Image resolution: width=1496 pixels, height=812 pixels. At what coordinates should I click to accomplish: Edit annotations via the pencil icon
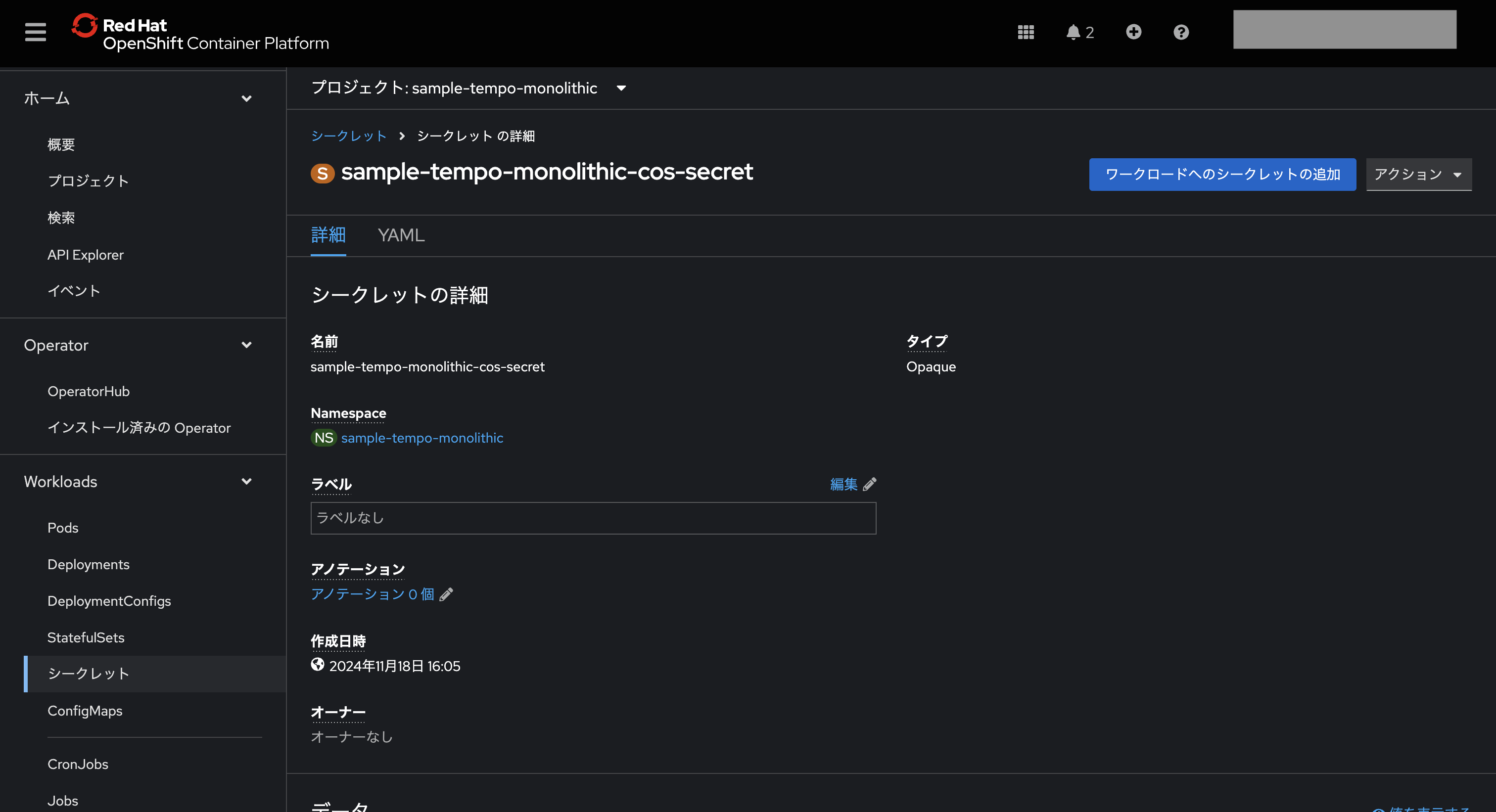tap(447, 594)
